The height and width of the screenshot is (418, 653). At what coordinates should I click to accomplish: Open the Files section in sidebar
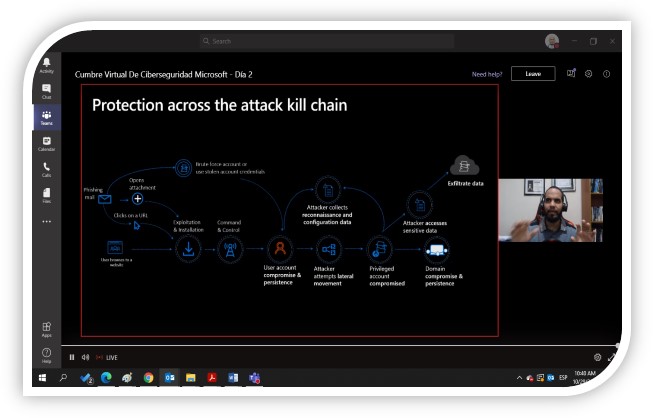(x=46, y=194)
